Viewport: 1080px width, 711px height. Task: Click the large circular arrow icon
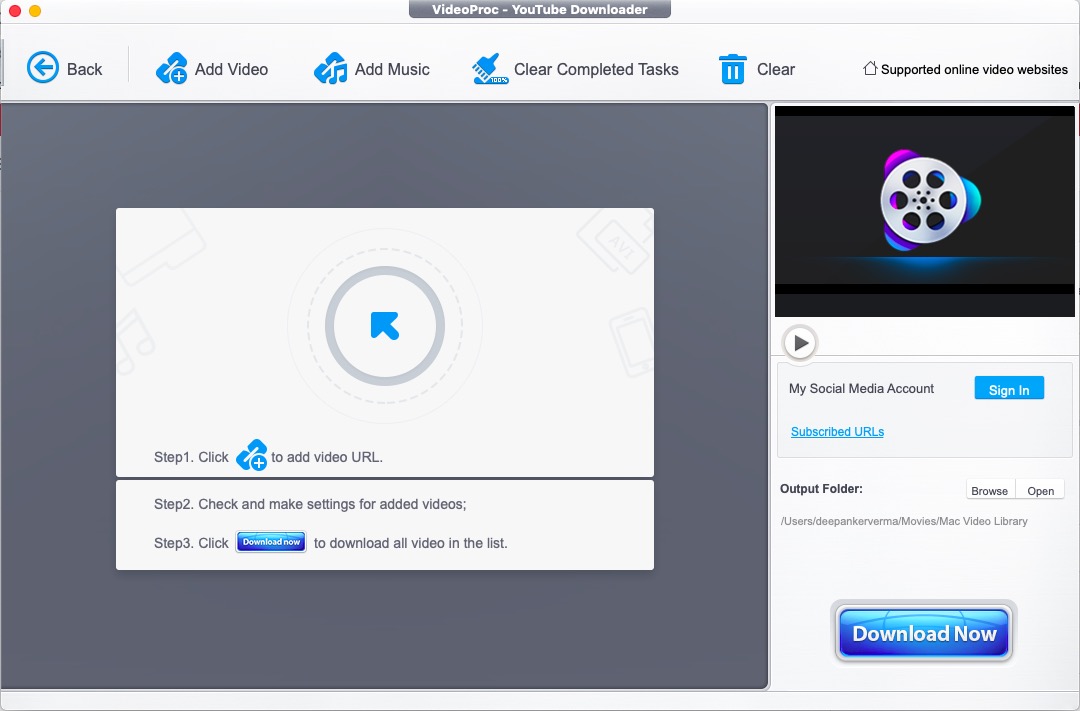click(x=385, y=325)
